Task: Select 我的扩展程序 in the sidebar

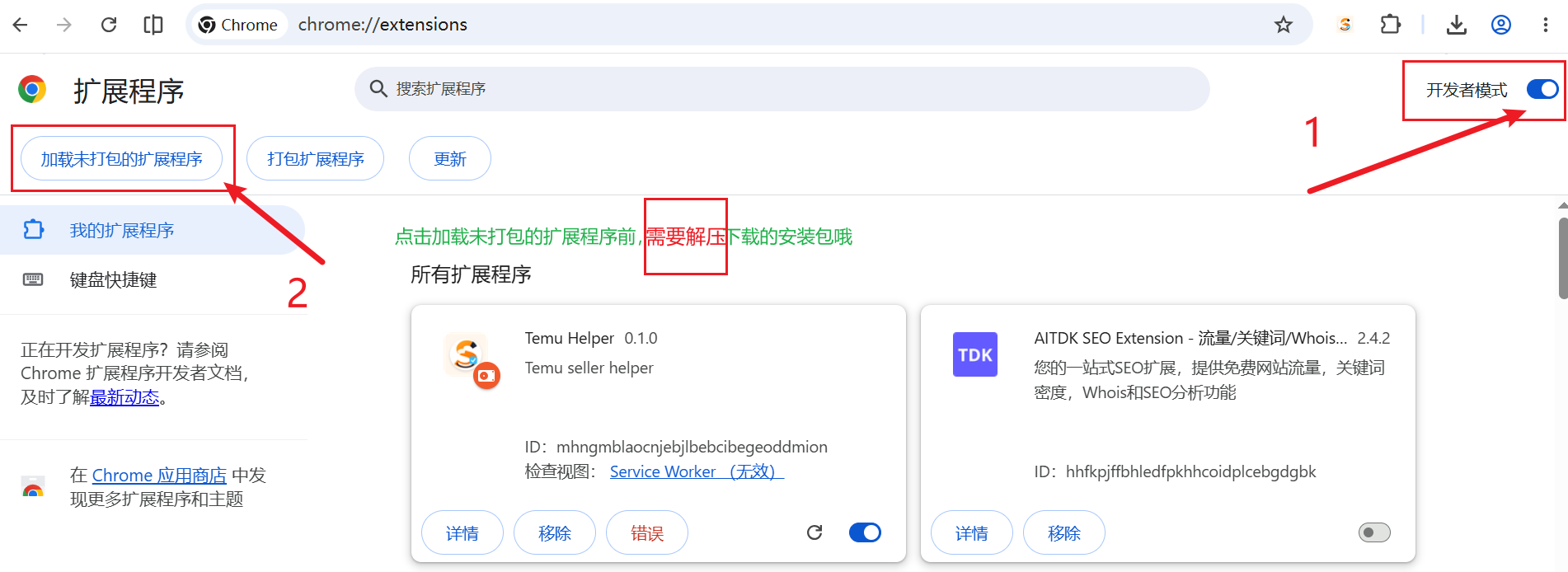Action: pyautogui.click(x=153, y=230)
